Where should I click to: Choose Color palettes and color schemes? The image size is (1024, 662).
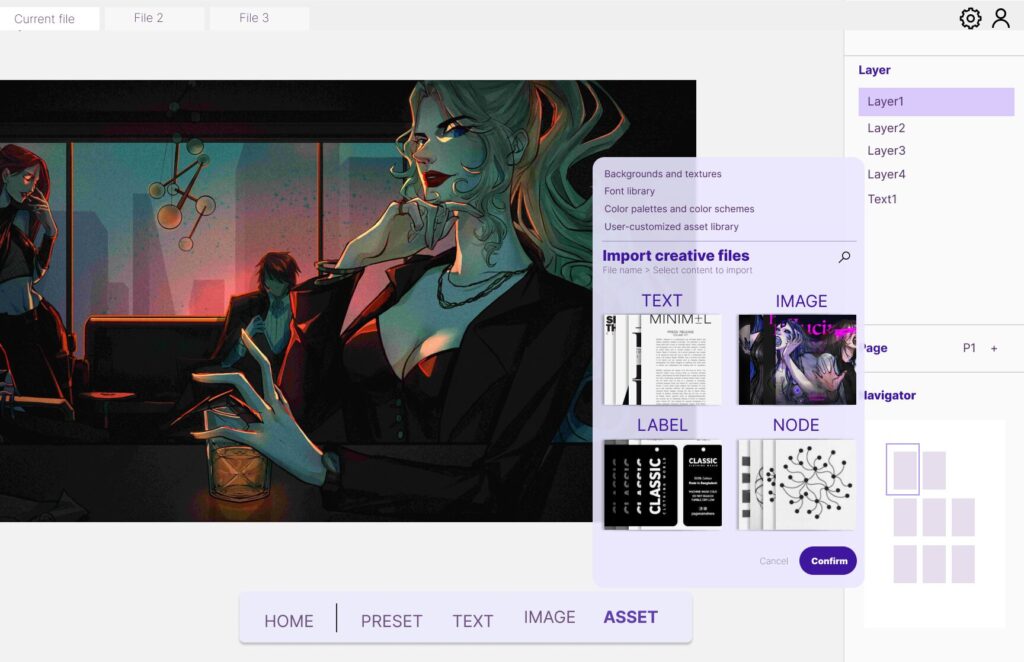(679, 209)
